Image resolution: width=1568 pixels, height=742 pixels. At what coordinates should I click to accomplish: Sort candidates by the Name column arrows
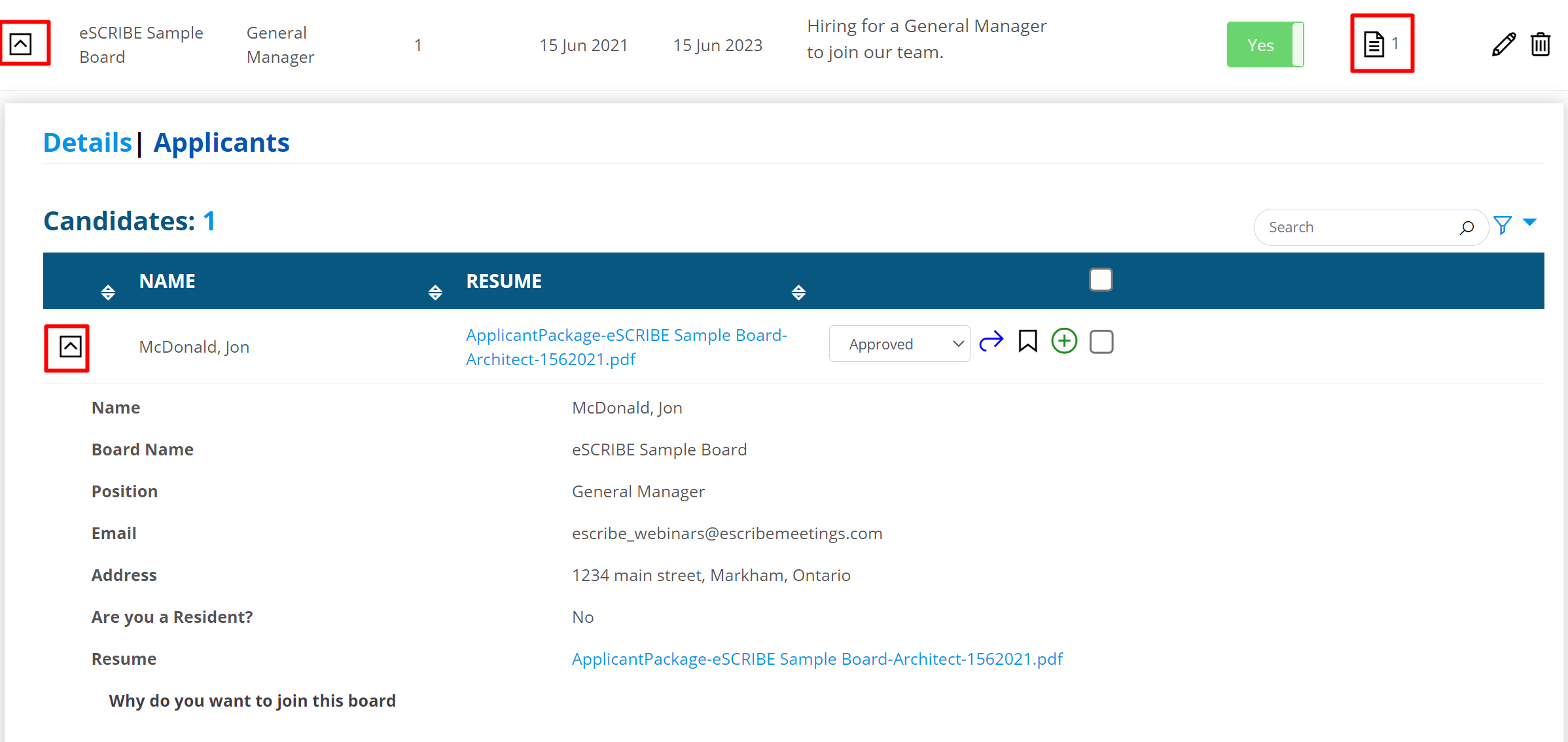pyautogui.click(x=435, y=292)
